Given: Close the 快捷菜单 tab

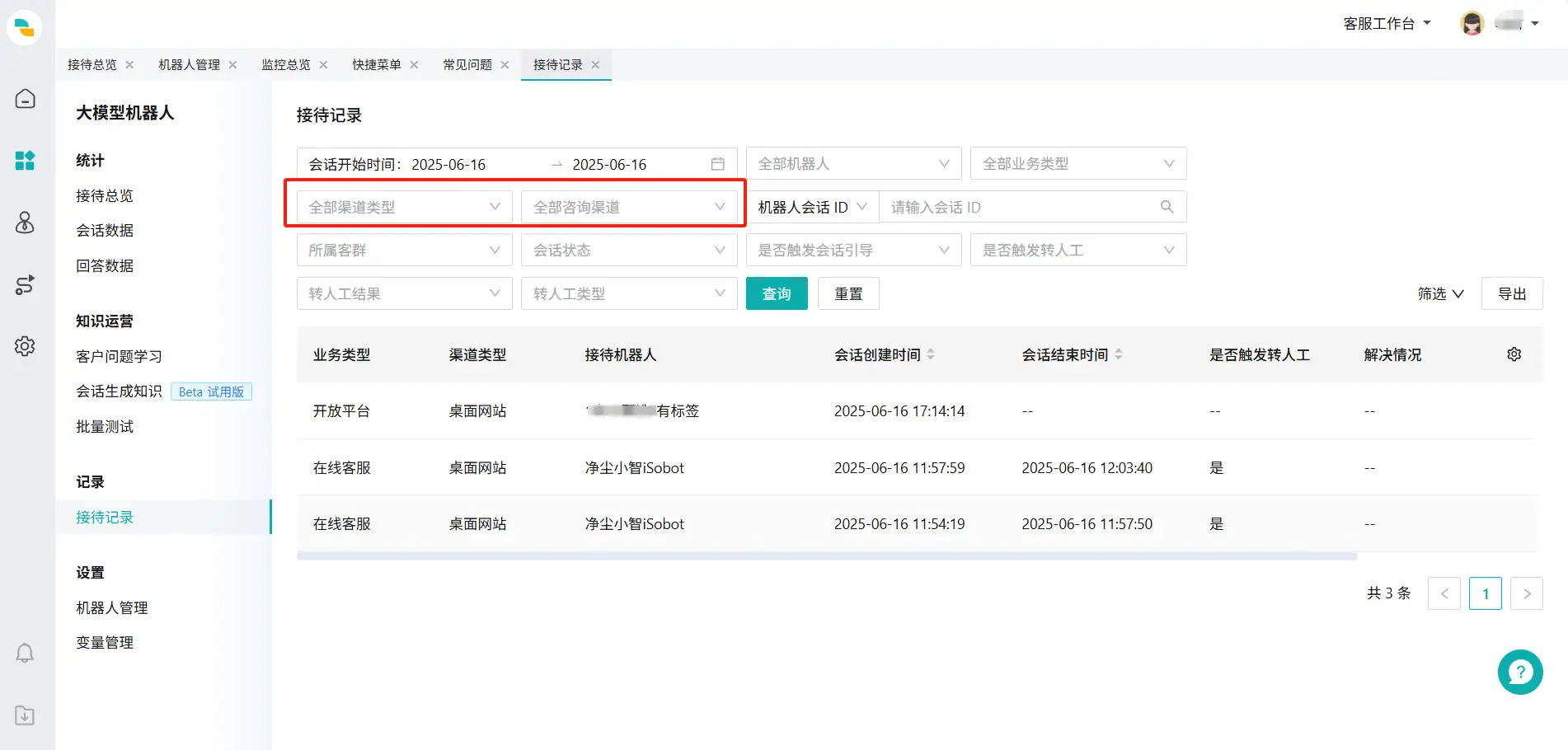Looking at the screenshot, I should coord(414,65).
